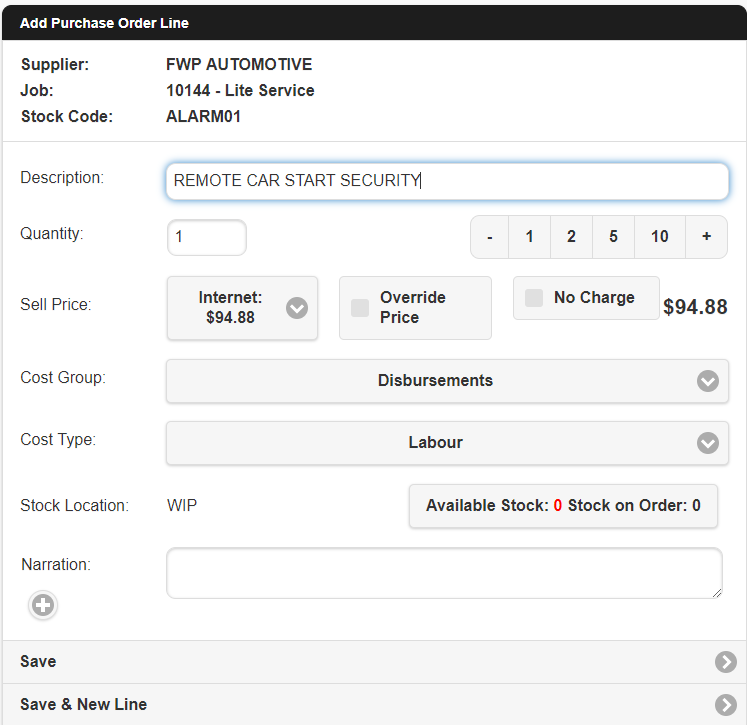Click the plus icon under Narration
The image size is (747, 725).
coord(43,605)
